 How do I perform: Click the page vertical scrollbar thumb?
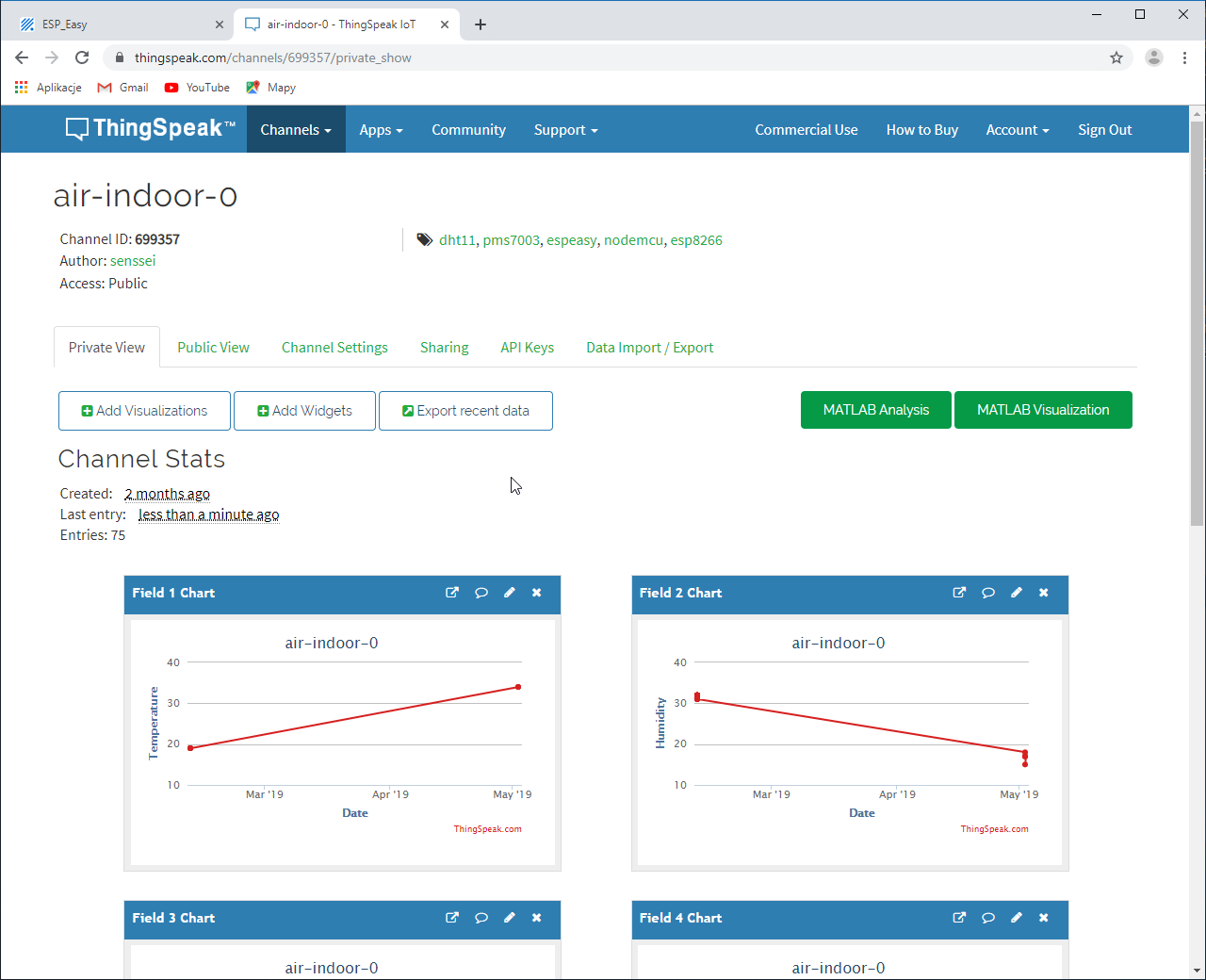1198,322
